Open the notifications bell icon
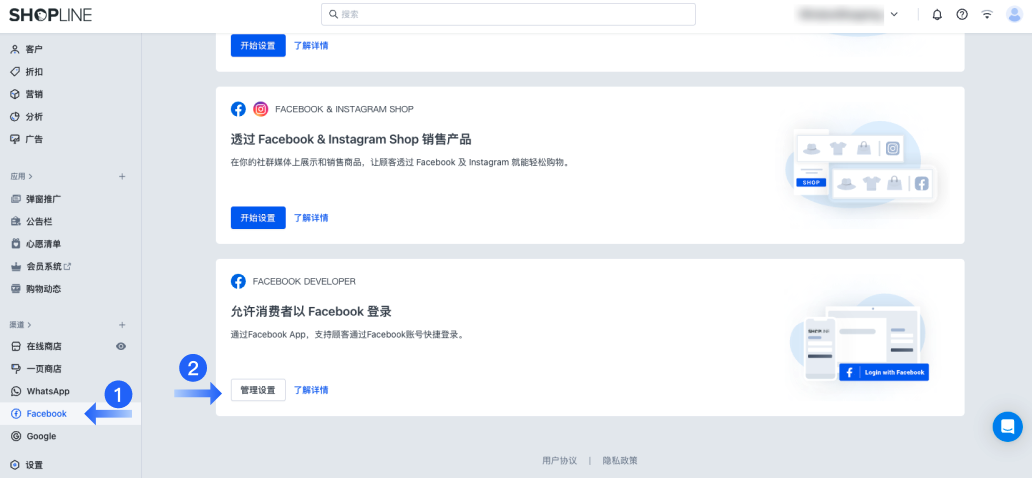Image resolution: width=1032 pixels, height=478 pixels. (x=937, y=14)
